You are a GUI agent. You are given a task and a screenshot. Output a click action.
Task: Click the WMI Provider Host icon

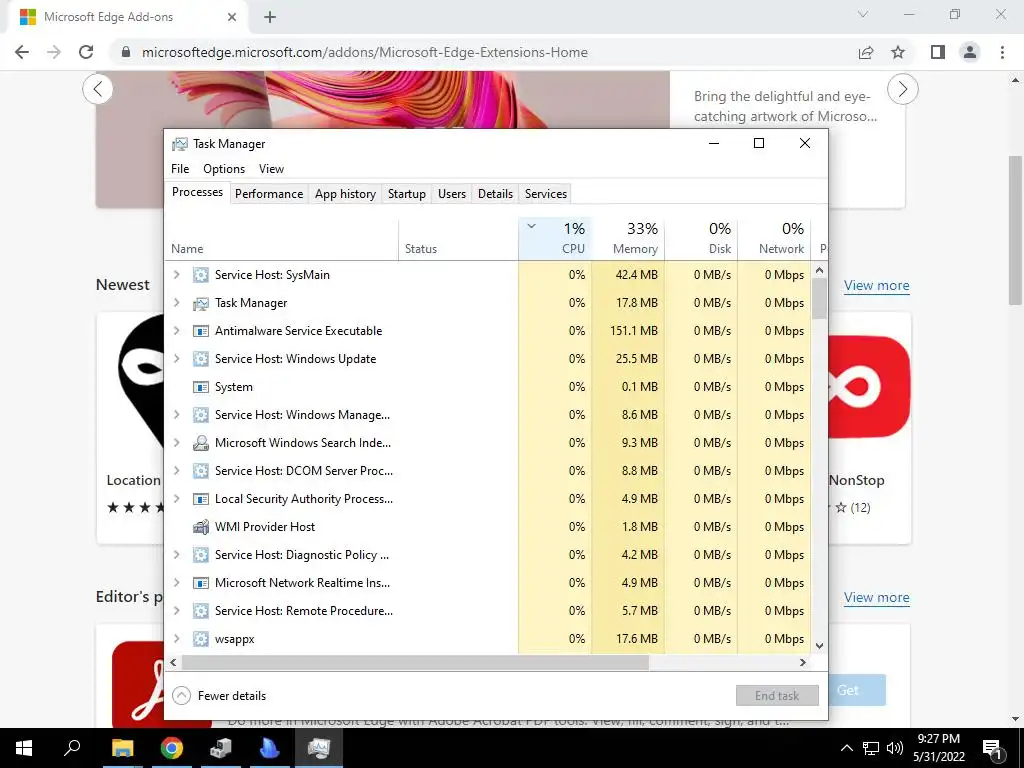coord(200,527)
